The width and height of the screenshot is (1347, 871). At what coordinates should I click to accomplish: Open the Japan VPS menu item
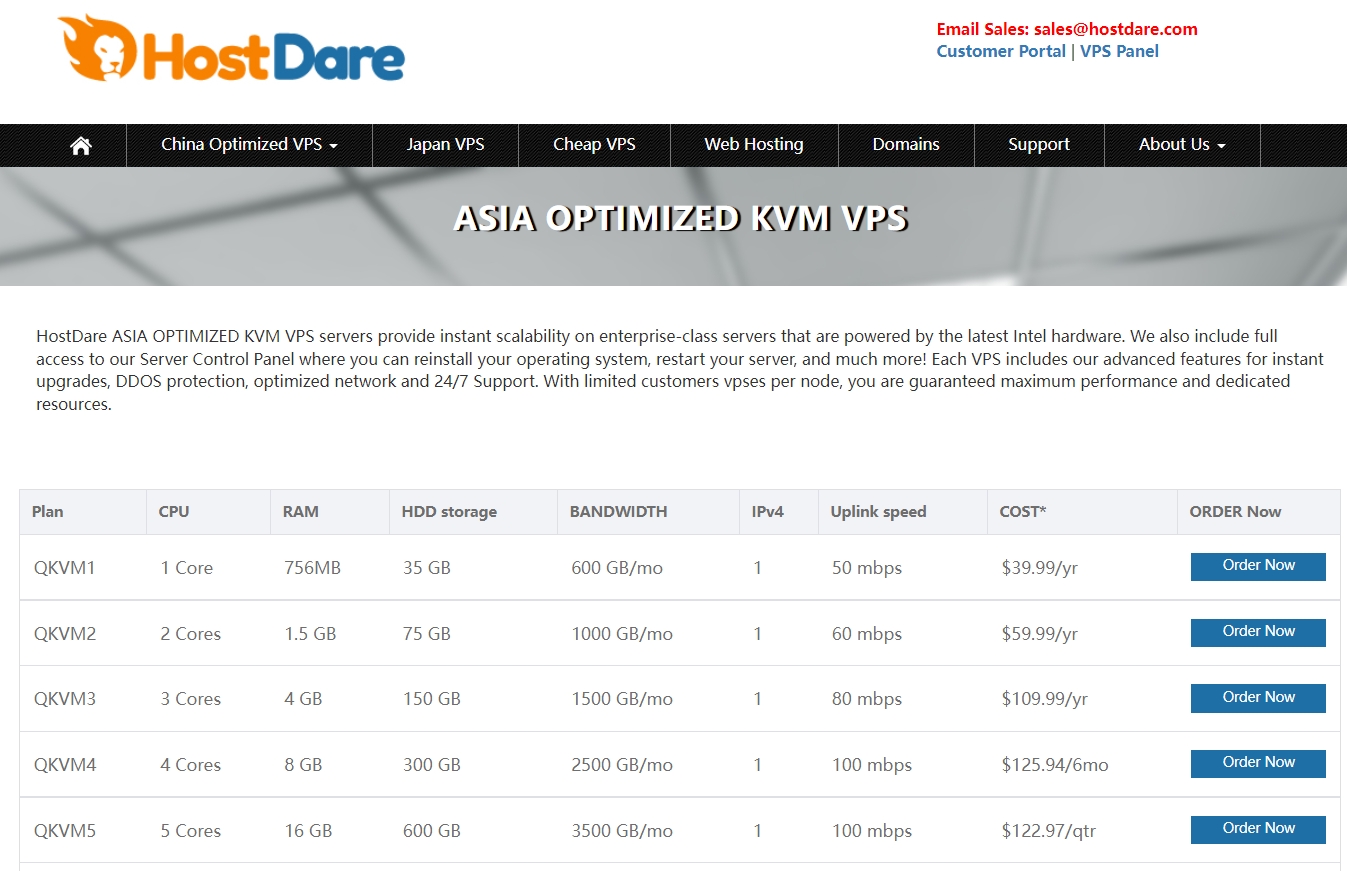pyautogui.click(x=445, y=145)
